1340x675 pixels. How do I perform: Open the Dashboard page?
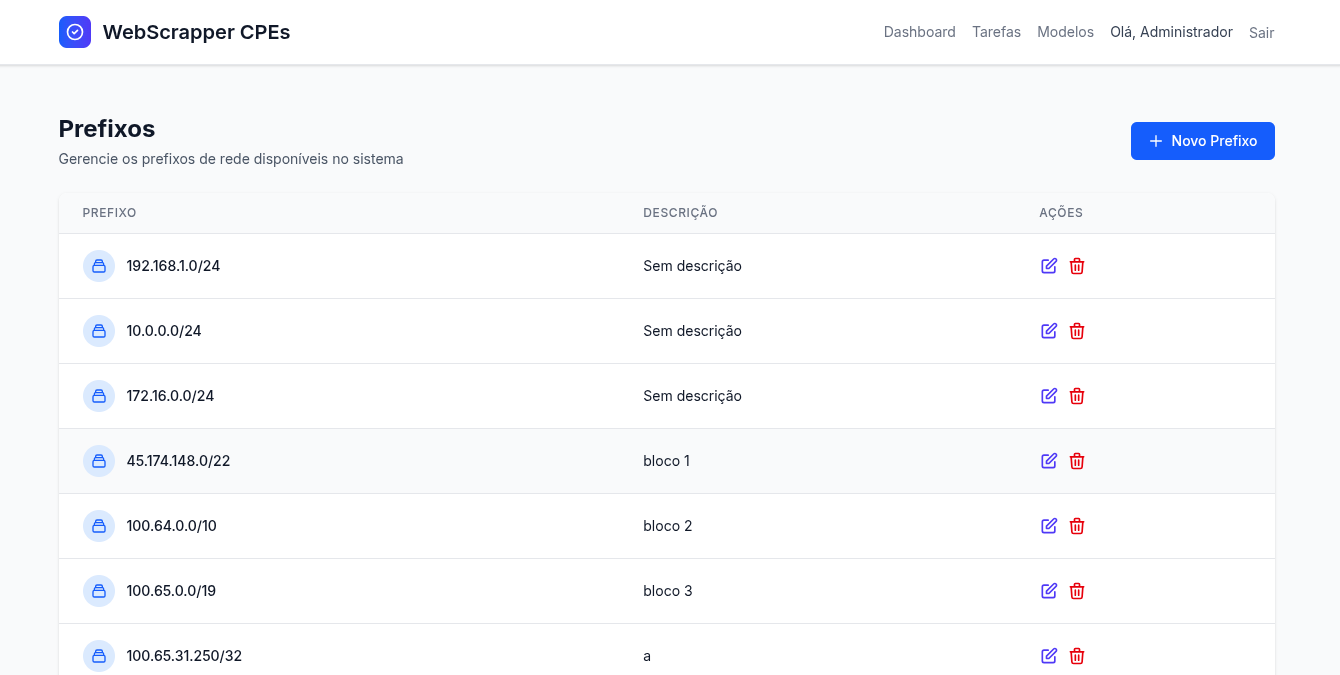(919, 32)
